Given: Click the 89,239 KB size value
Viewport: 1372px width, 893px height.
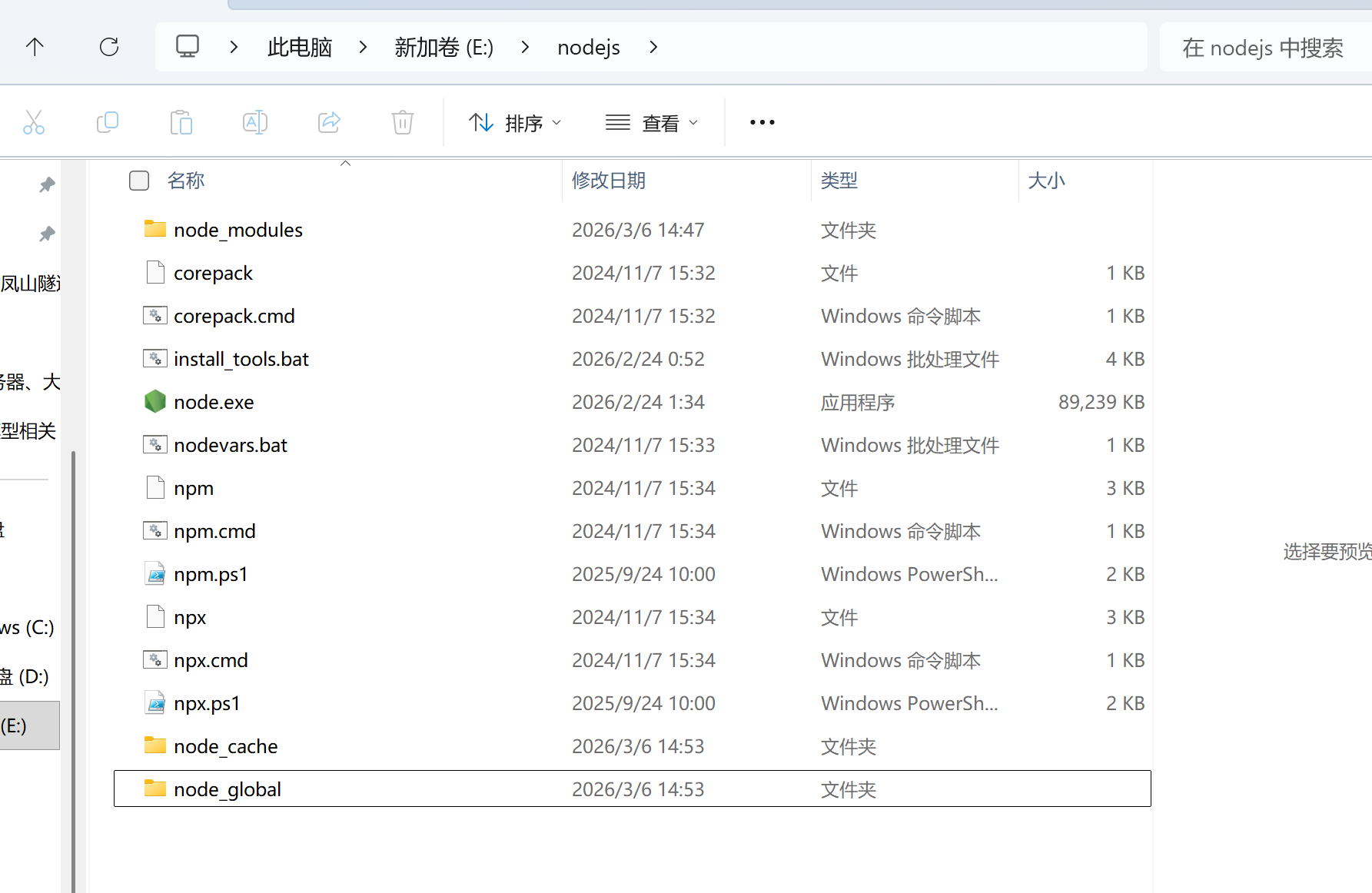Looking at the screenshot, I should click(1101, 402).
